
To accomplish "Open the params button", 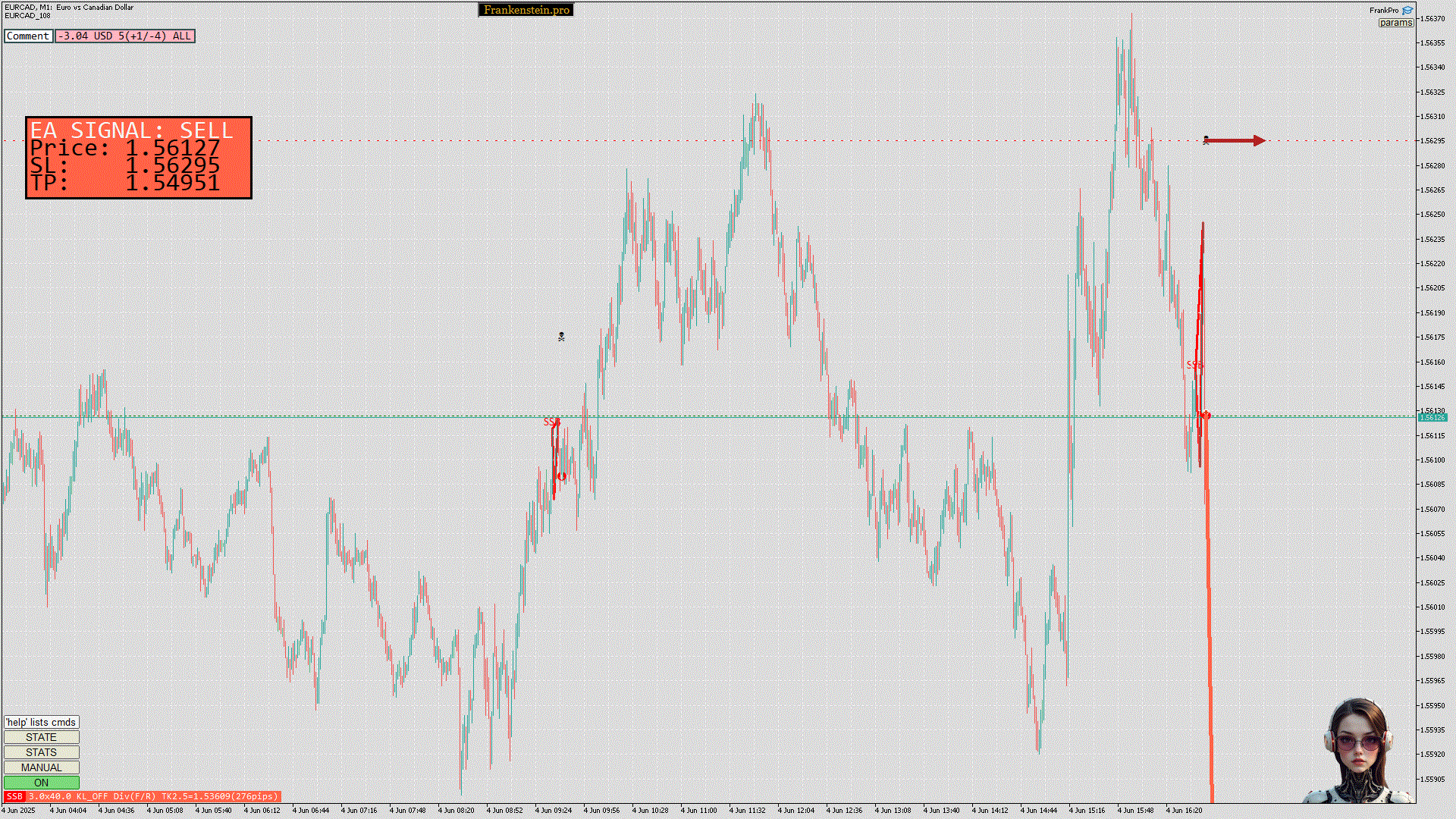I will (1395, 23).
